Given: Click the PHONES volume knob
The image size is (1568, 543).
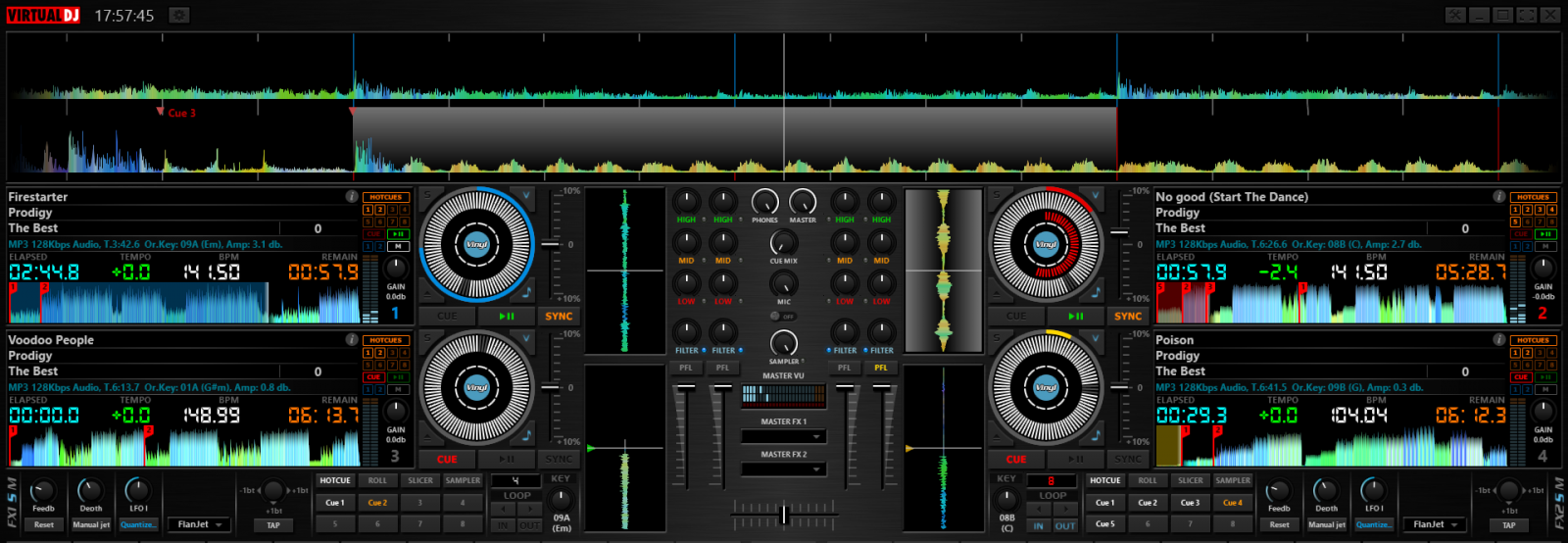Looking at the screenshot, I should click(x=764, y=202).
